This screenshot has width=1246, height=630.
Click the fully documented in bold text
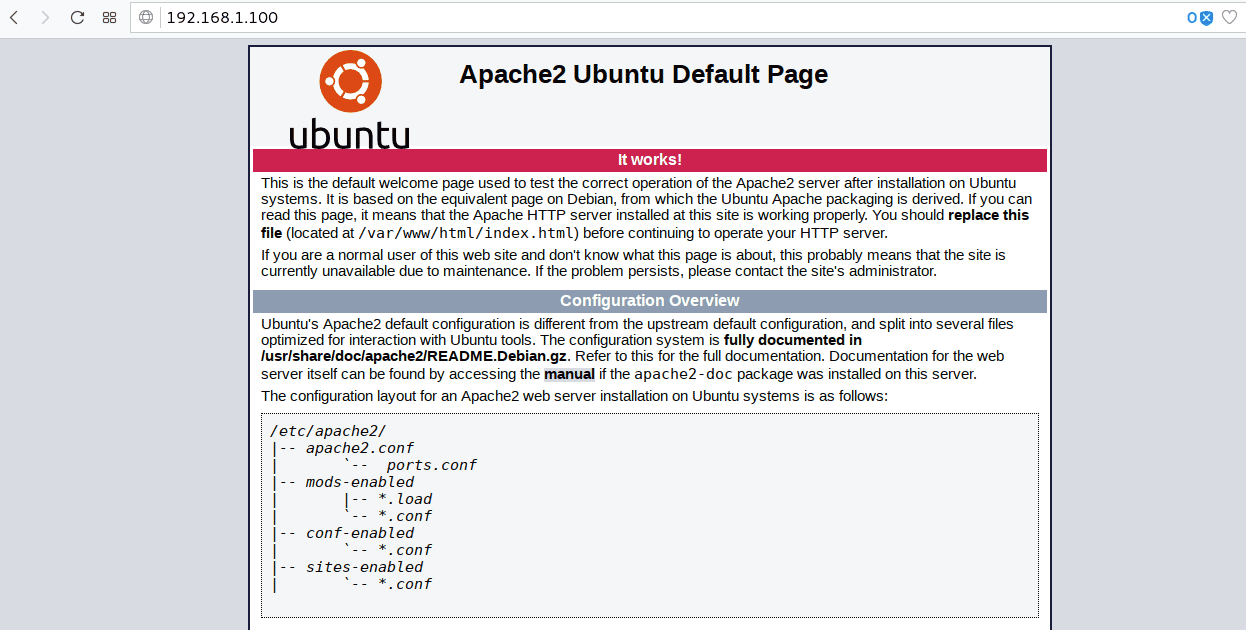[793, 340]
